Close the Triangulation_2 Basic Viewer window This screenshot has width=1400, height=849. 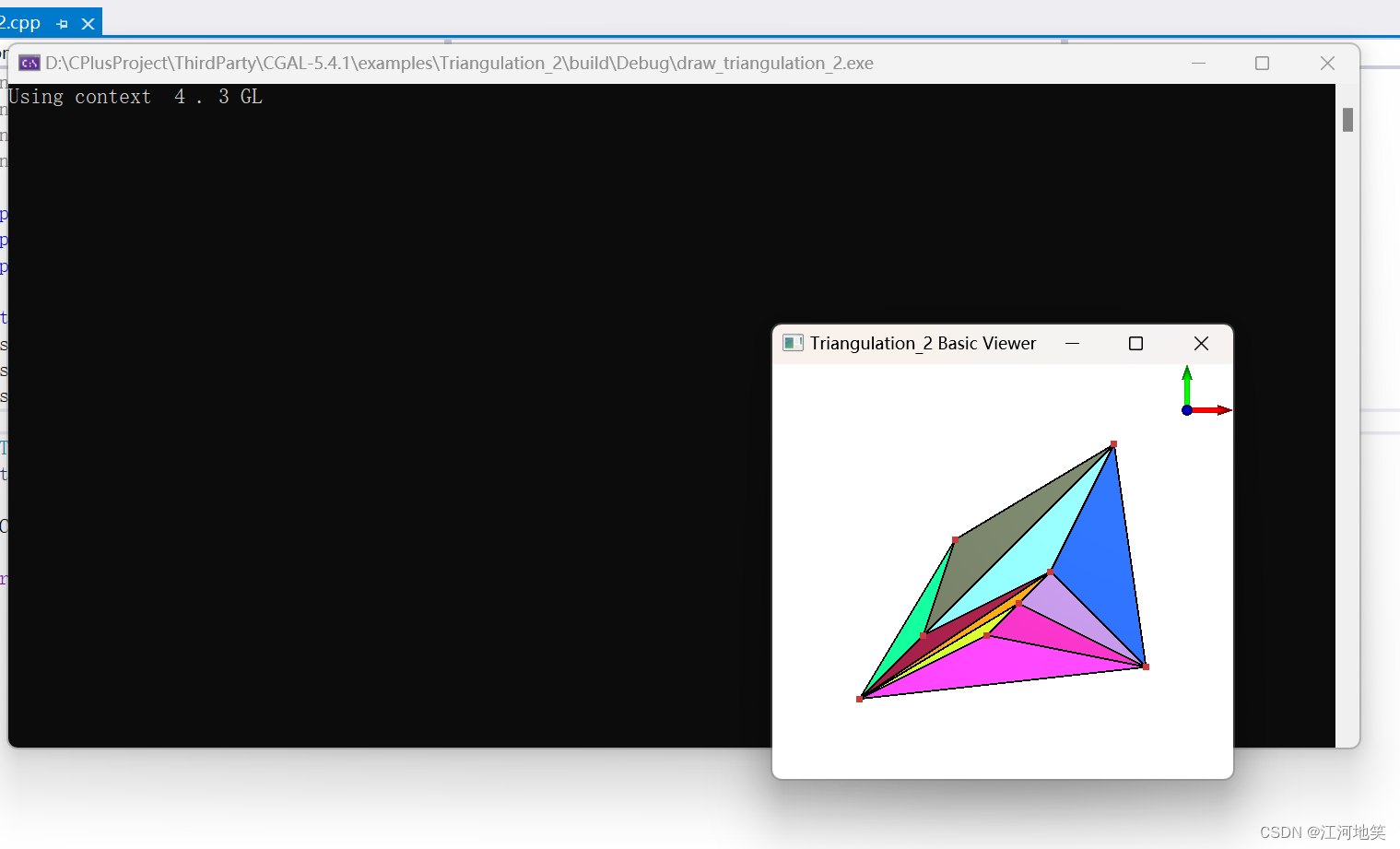coord(1201,343)
